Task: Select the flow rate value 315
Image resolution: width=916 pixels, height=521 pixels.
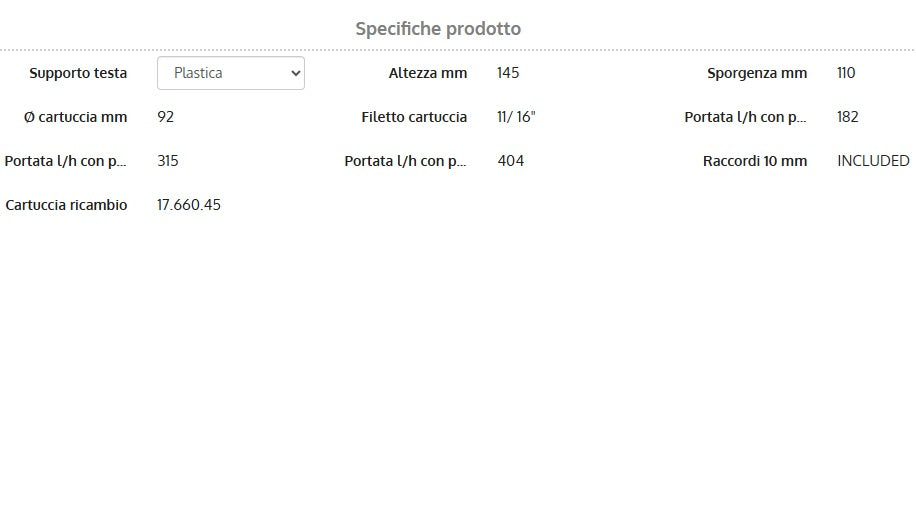Action: click(x=168, y=161)
